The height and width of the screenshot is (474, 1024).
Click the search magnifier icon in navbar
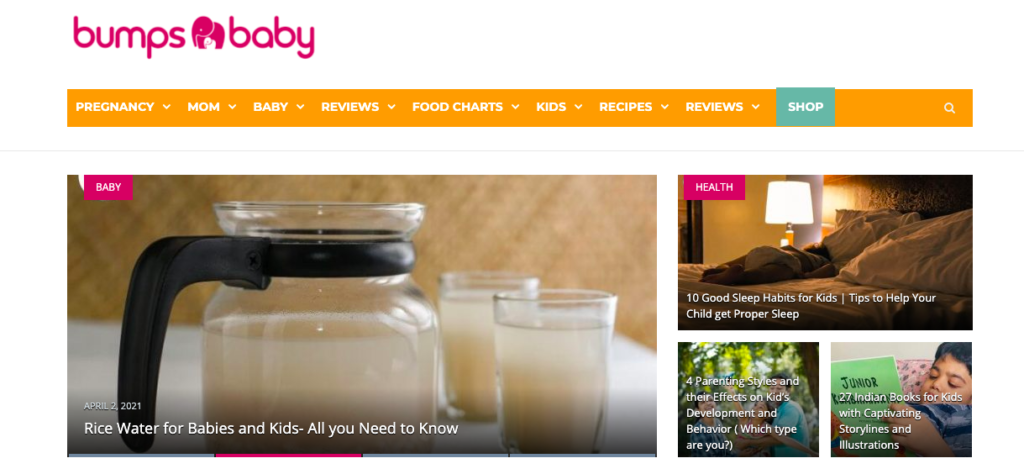click(x=949, y=108)
